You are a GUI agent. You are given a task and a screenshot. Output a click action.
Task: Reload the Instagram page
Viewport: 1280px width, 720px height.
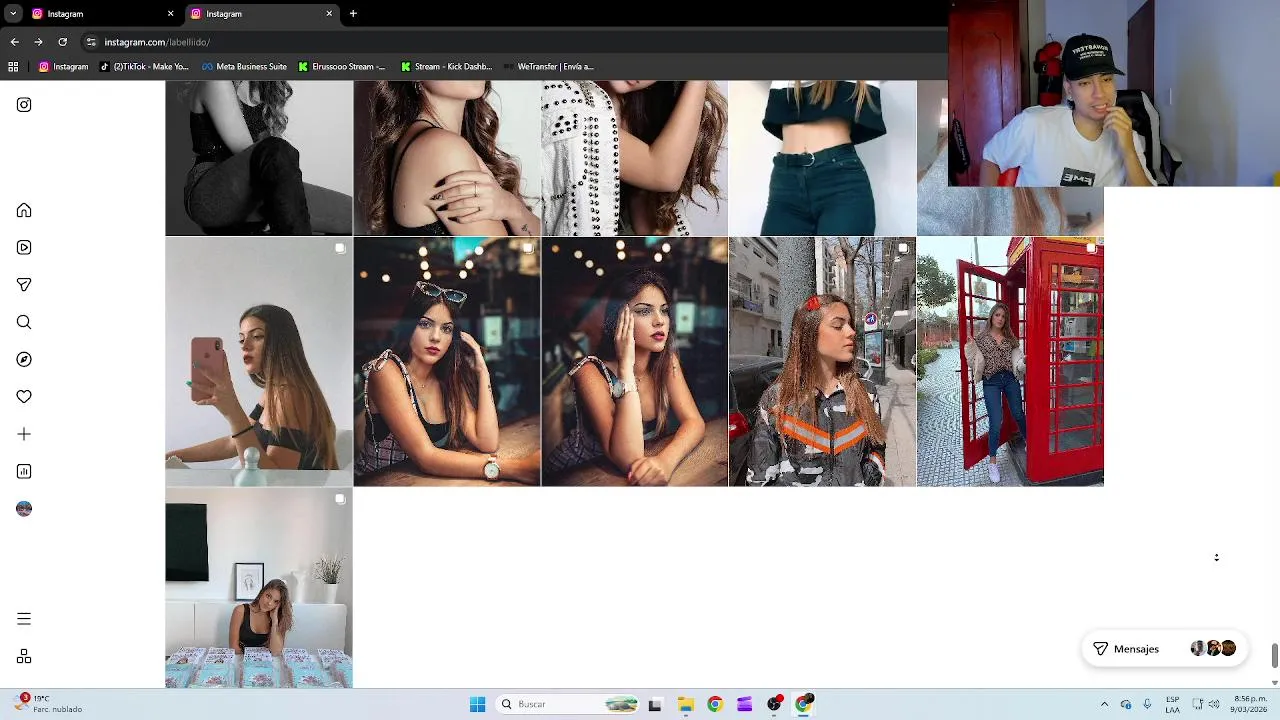62,42
